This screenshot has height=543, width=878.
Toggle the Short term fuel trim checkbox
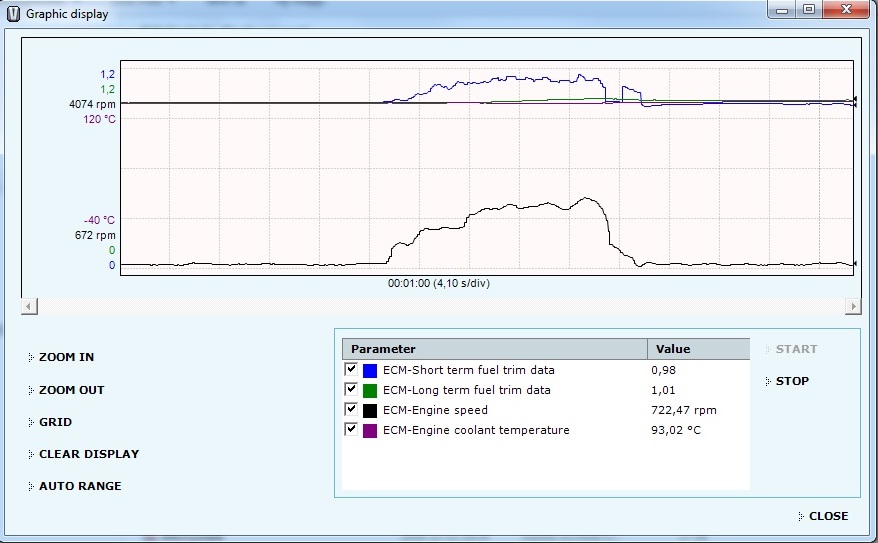click(351, 370)
